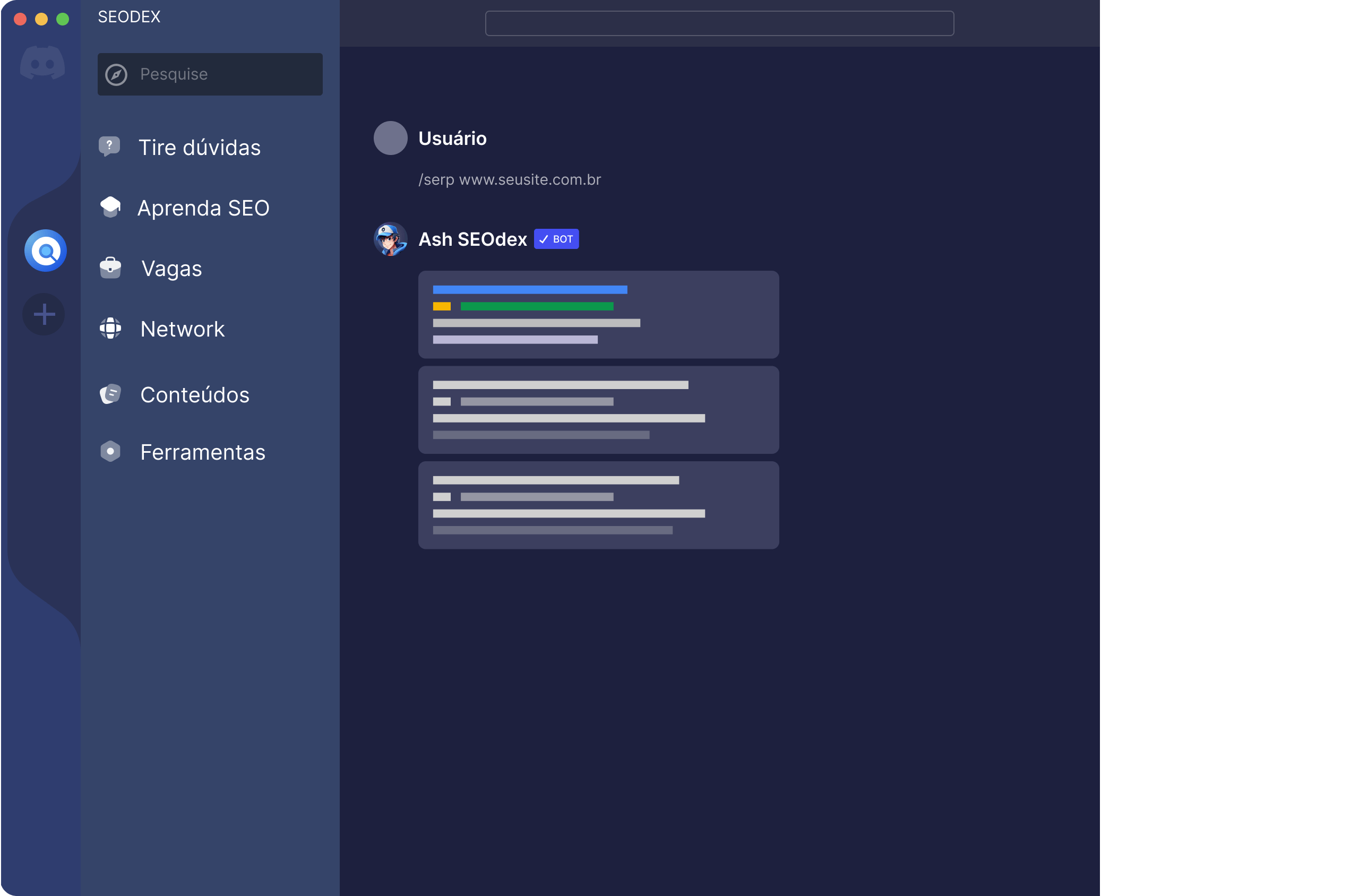Click the question bubble icon beside Tire dúvidas
This screenshot has width=1359, height=896.
pyautogui.click(x=110, y=147)
